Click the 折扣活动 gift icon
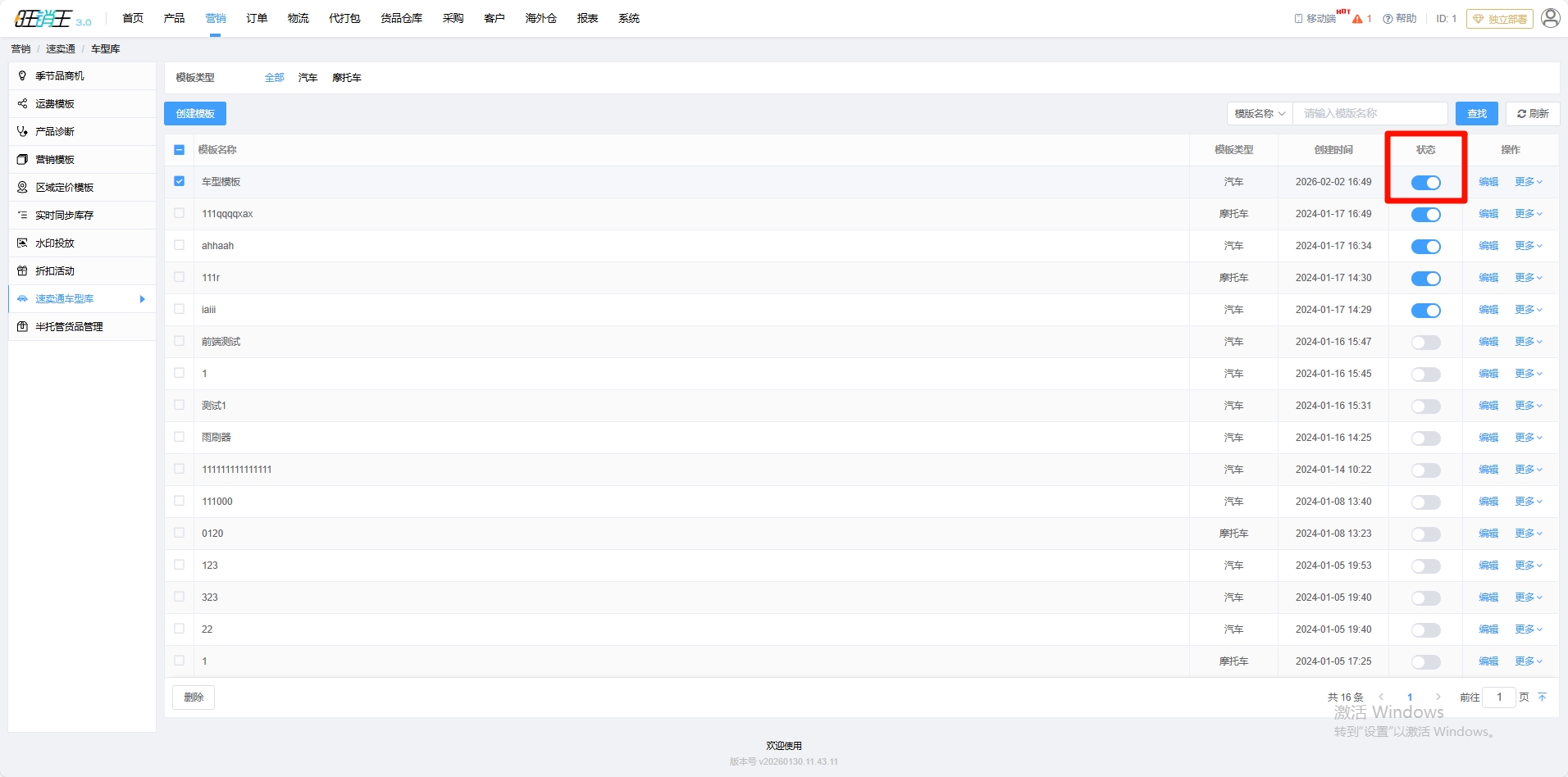This screenshot has width=1568, height=777. pyautogui.click(x=22, y=270)
